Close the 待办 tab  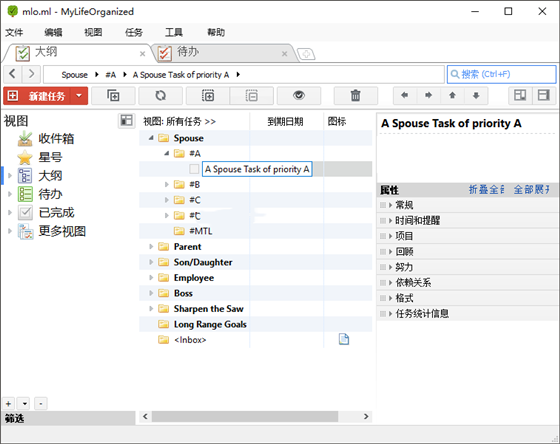pos(284,54)
